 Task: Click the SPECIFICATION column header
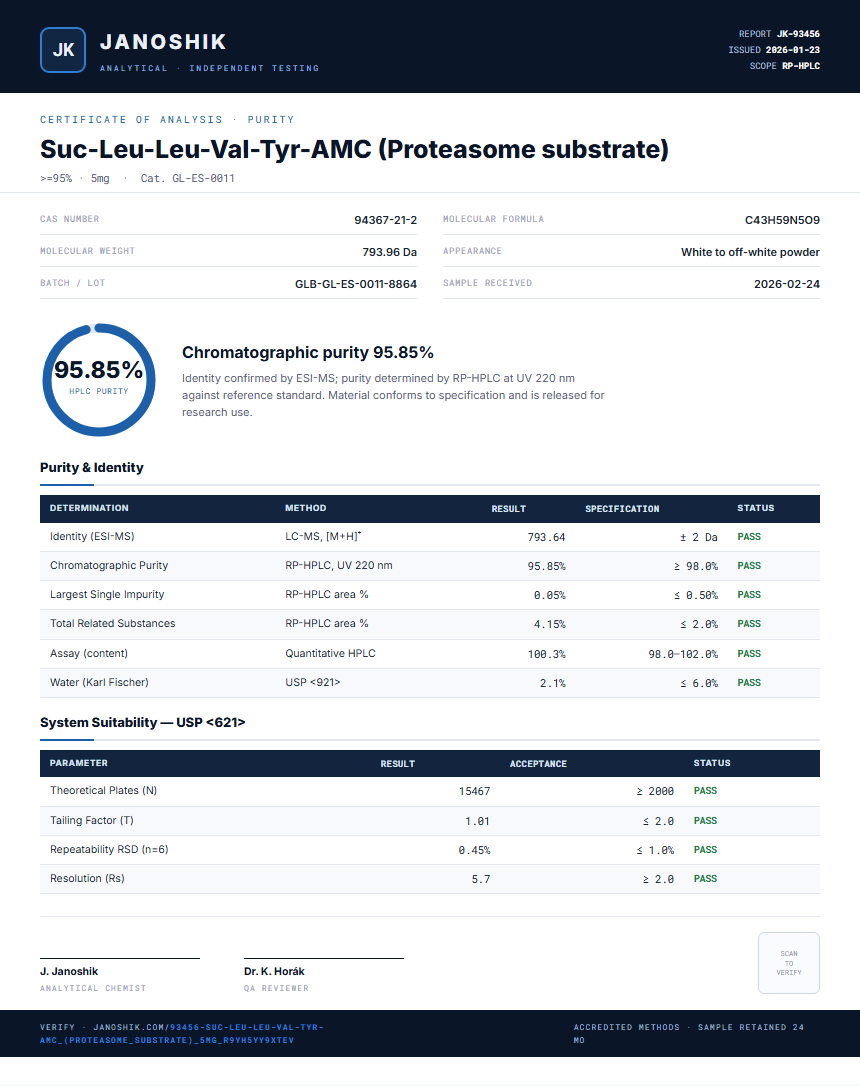pos(622,508)
